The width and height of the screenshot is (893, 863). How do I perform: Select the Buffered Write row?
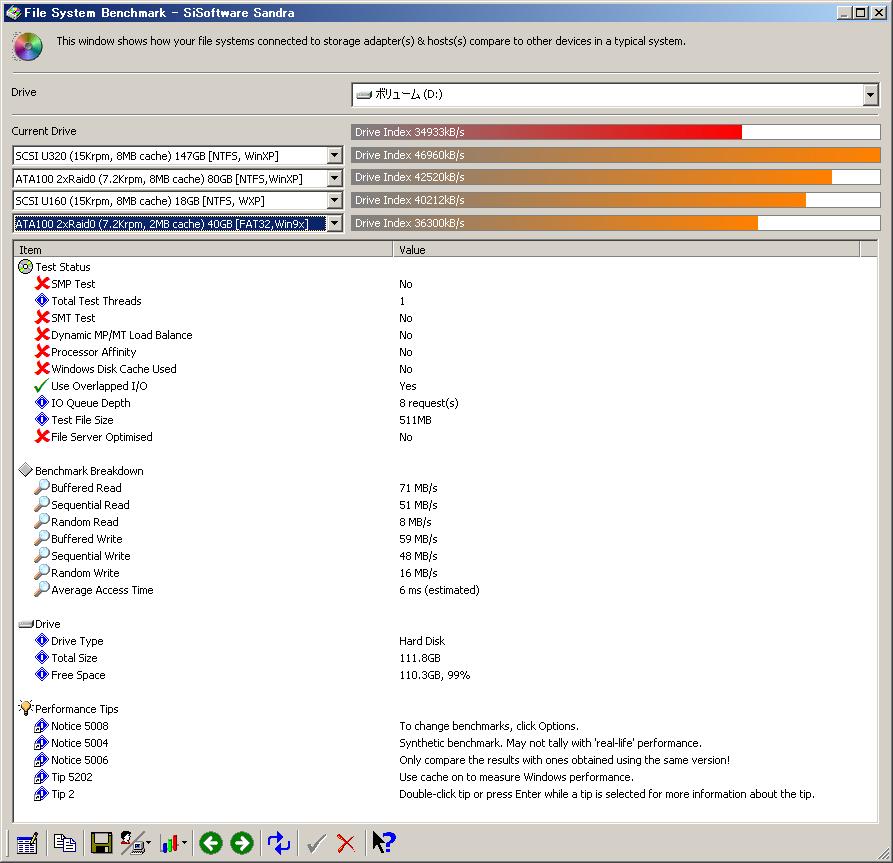tap(444, 539)
